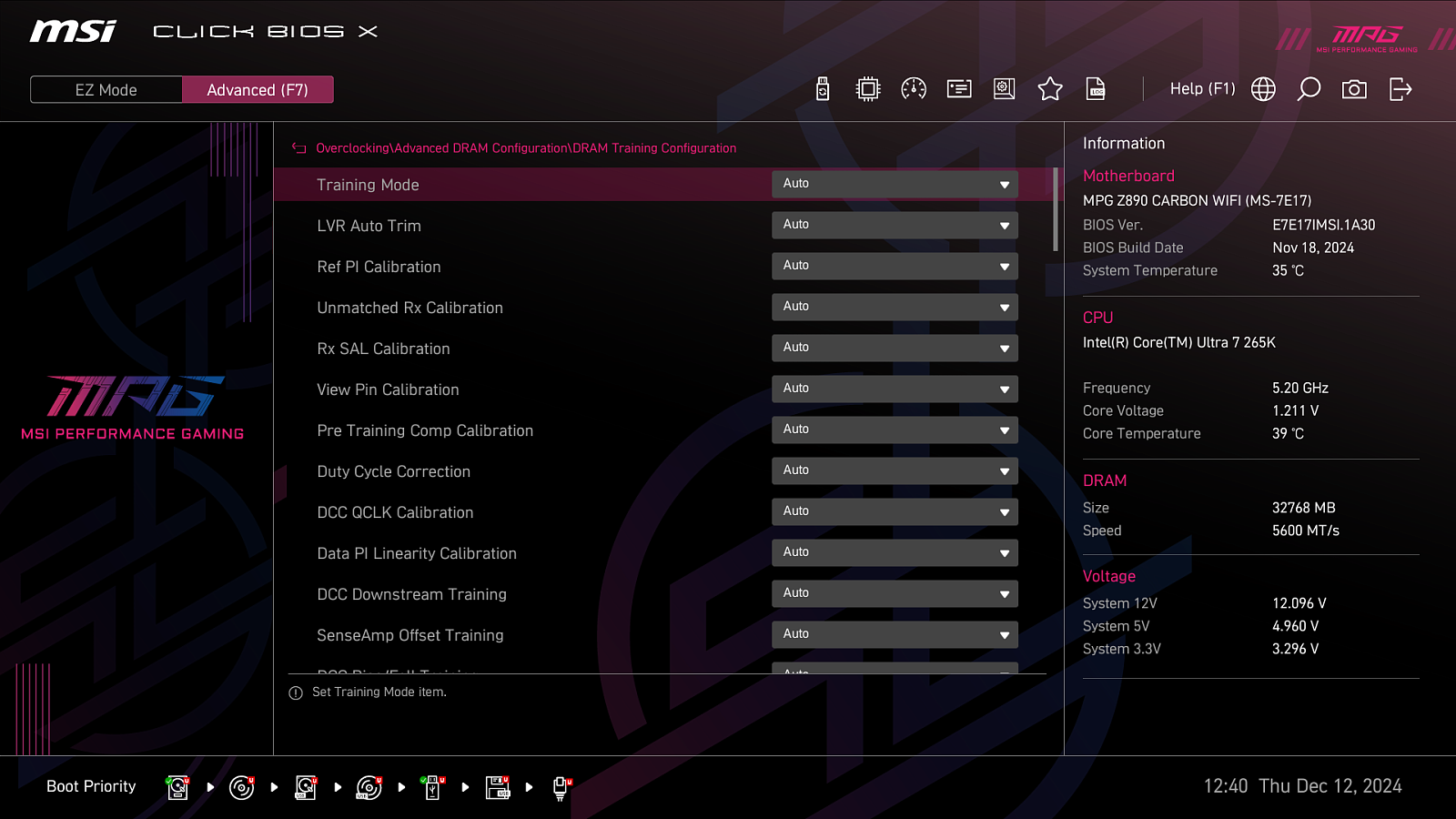This screenshot has width=1456, height=819.
Task: Open the LOG file icon
Action: tap(1096, 89)
